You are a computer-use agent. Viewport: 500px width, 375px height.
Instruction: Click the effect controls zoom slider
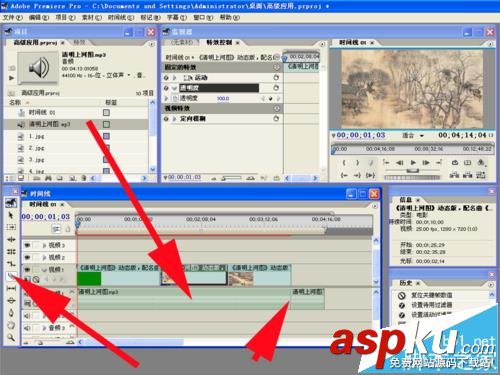click(232, 178)
